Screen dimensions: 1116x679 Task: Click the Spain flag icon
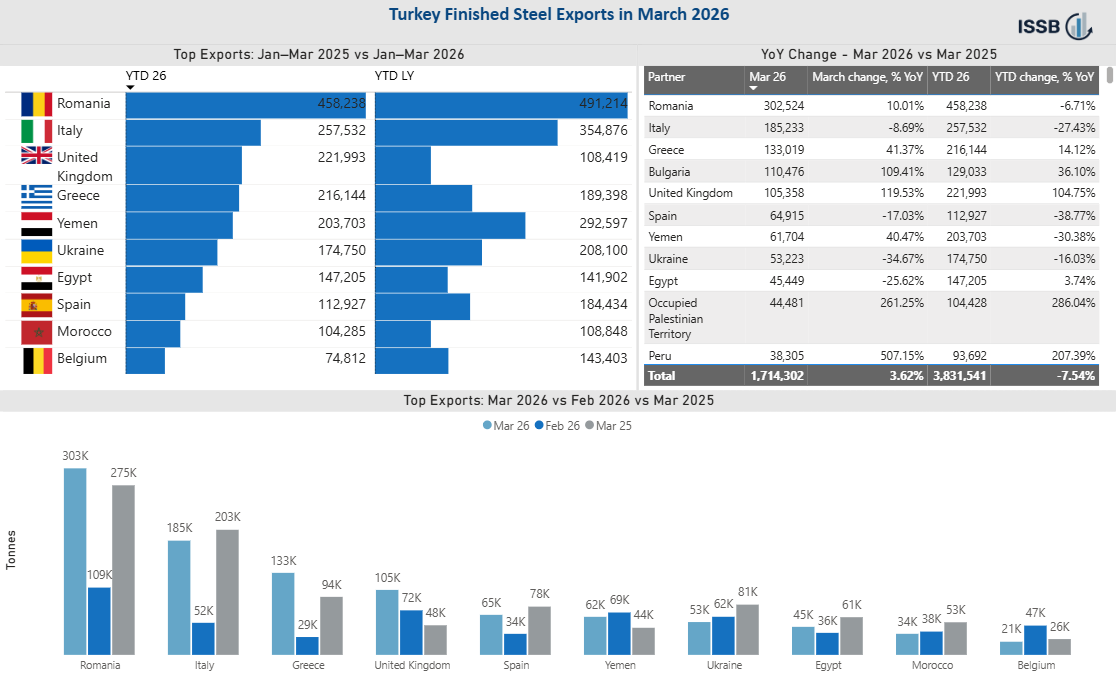(x=36, y=305)
